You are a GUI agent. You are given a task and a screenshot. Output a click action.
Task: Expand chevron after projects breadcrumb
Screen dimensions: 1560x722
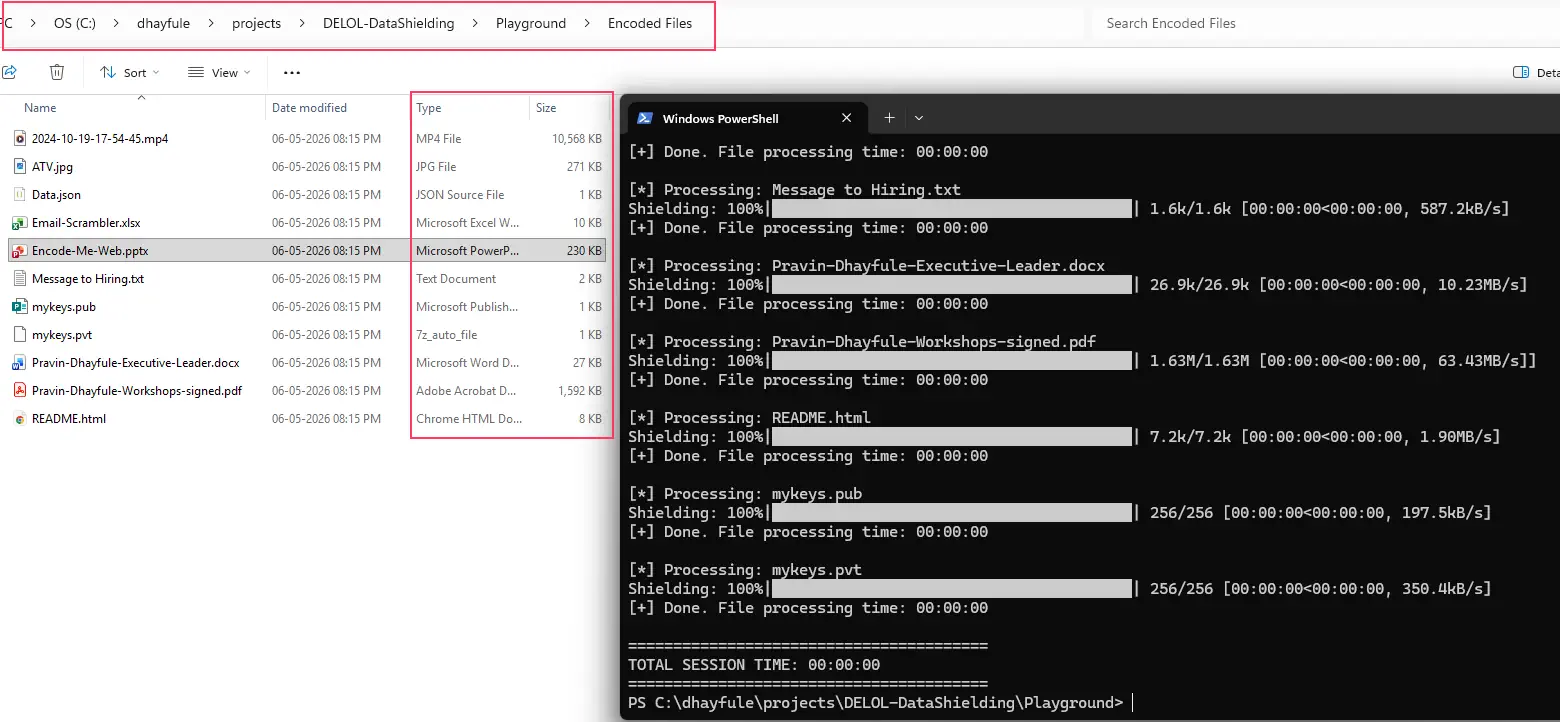tap(302, 23)
